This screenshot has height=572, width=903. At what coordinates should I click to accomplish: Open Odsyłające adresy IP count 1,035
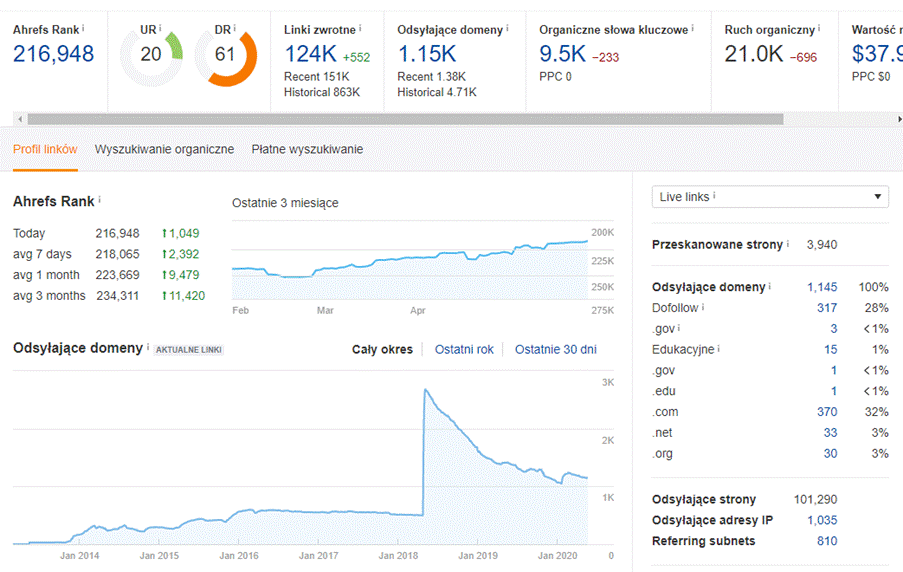pyautogui.click(x=822, y=520)
